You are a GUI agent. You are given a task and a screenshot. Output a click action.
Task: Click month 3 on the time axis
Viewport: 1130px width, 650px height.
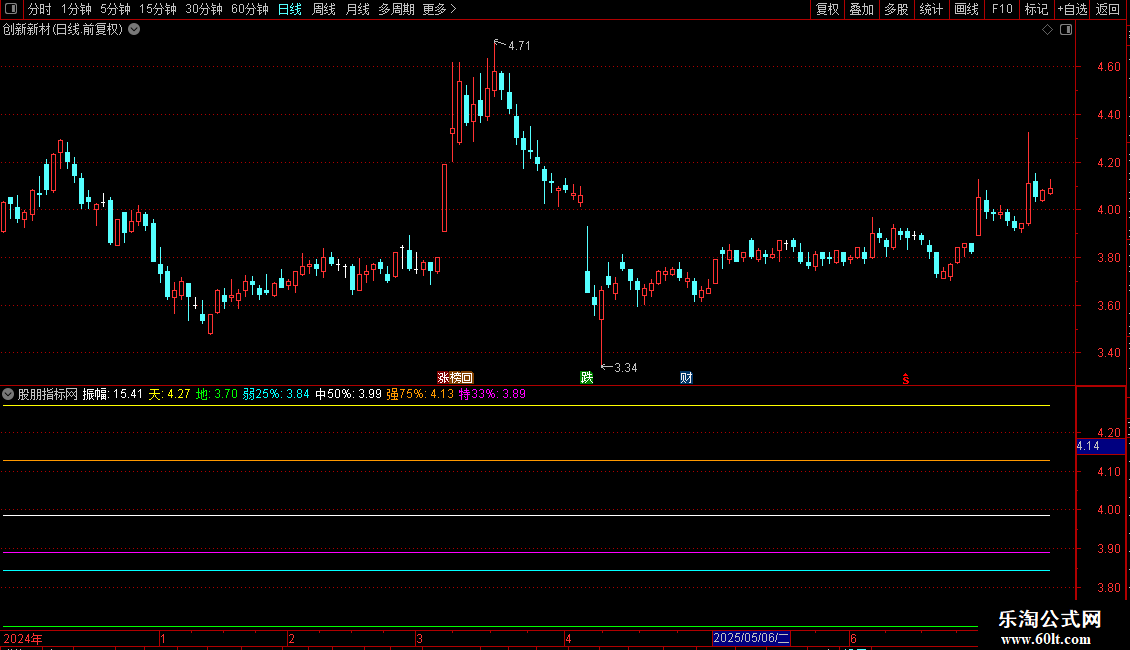419,639
